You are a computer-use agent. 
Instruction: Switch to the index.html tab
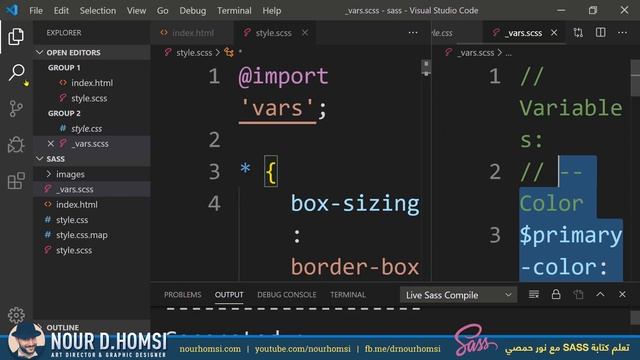192,33
